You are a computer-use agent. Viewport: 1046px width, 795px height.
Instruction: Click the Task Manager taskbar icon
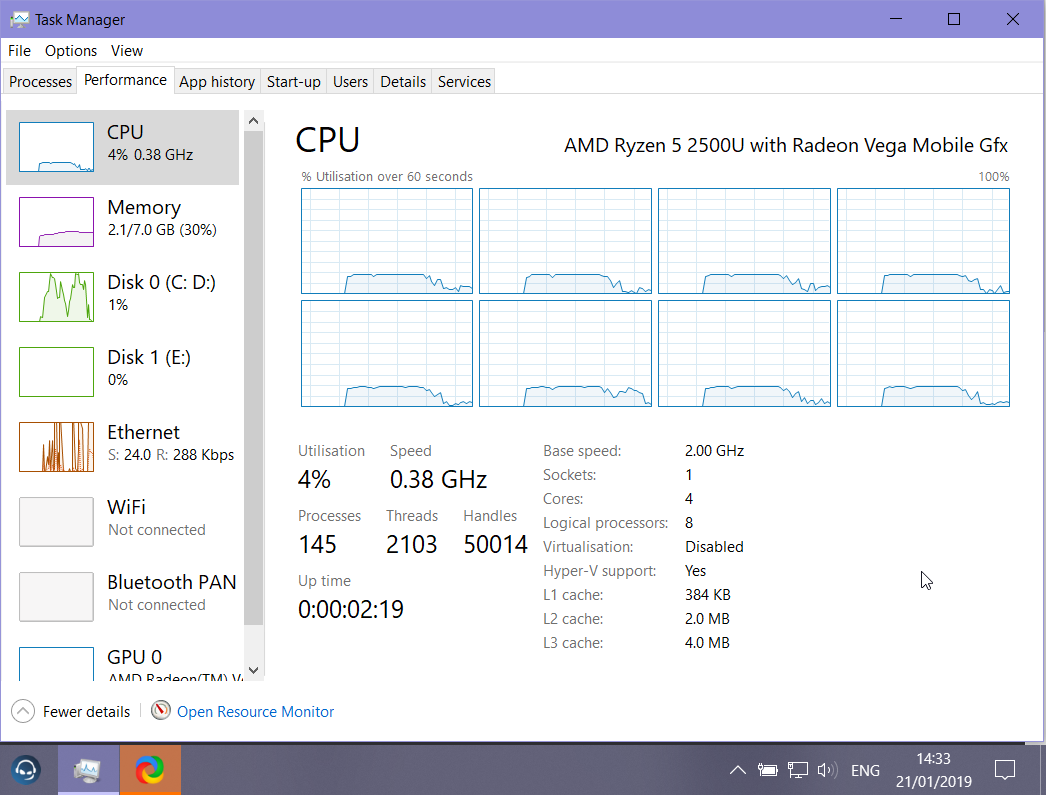(x=88, y=769)
